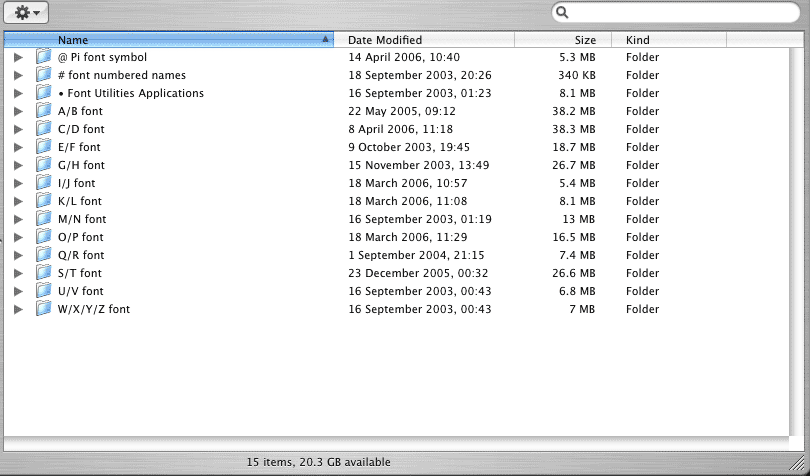The width and height of the screenshot is (810, 476).
Task: Select the K/L font folder icon
Action: [44, 201]
